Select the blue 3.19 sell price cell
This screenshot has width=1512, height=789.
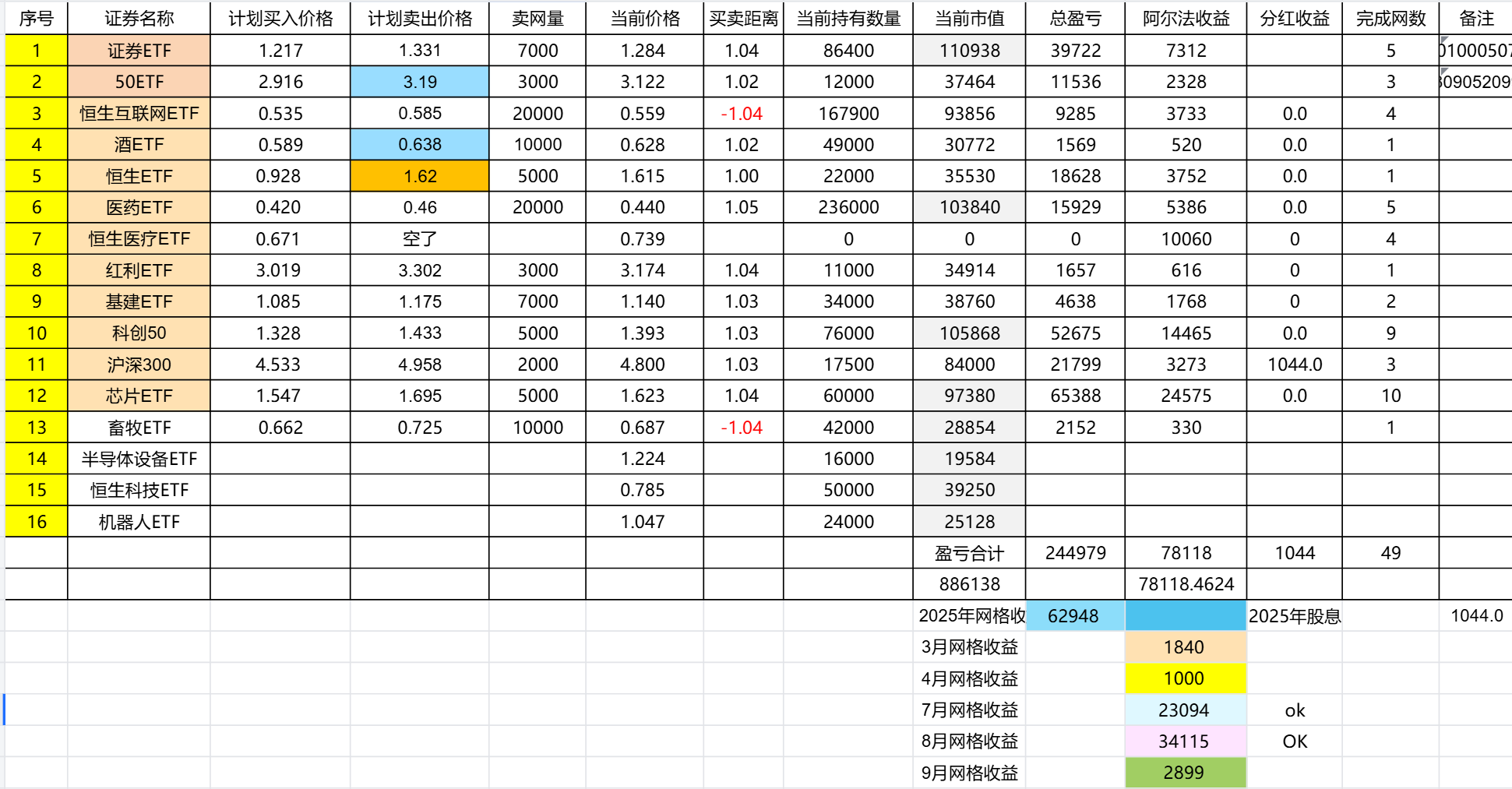pyautogui.click(x=420, y=82)
